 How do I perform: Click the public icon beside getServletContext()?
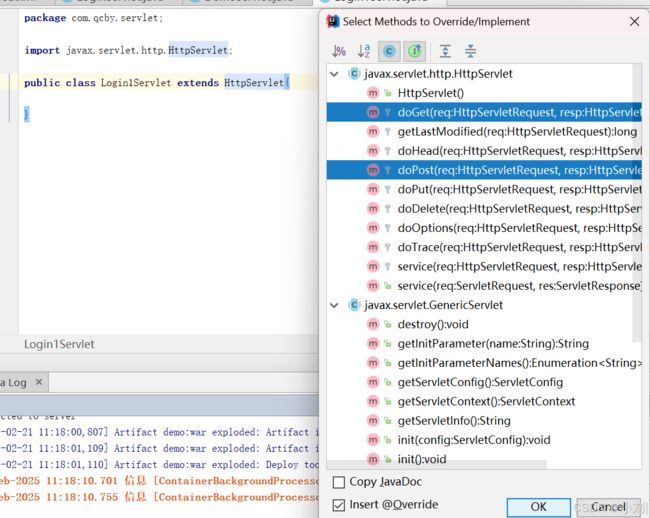click(x=388, y=401)
